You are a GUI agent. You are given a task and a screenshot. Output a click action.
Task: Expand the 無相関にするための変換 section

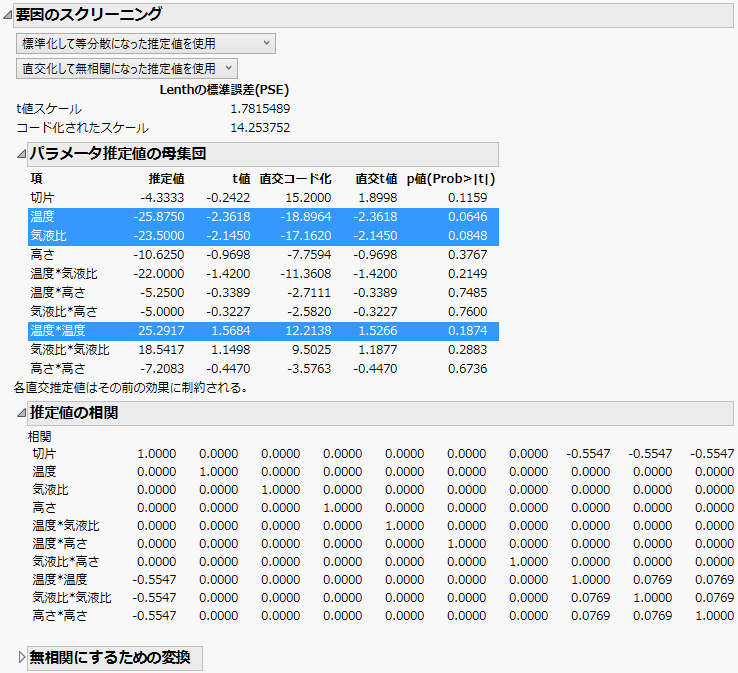point(22,657)
